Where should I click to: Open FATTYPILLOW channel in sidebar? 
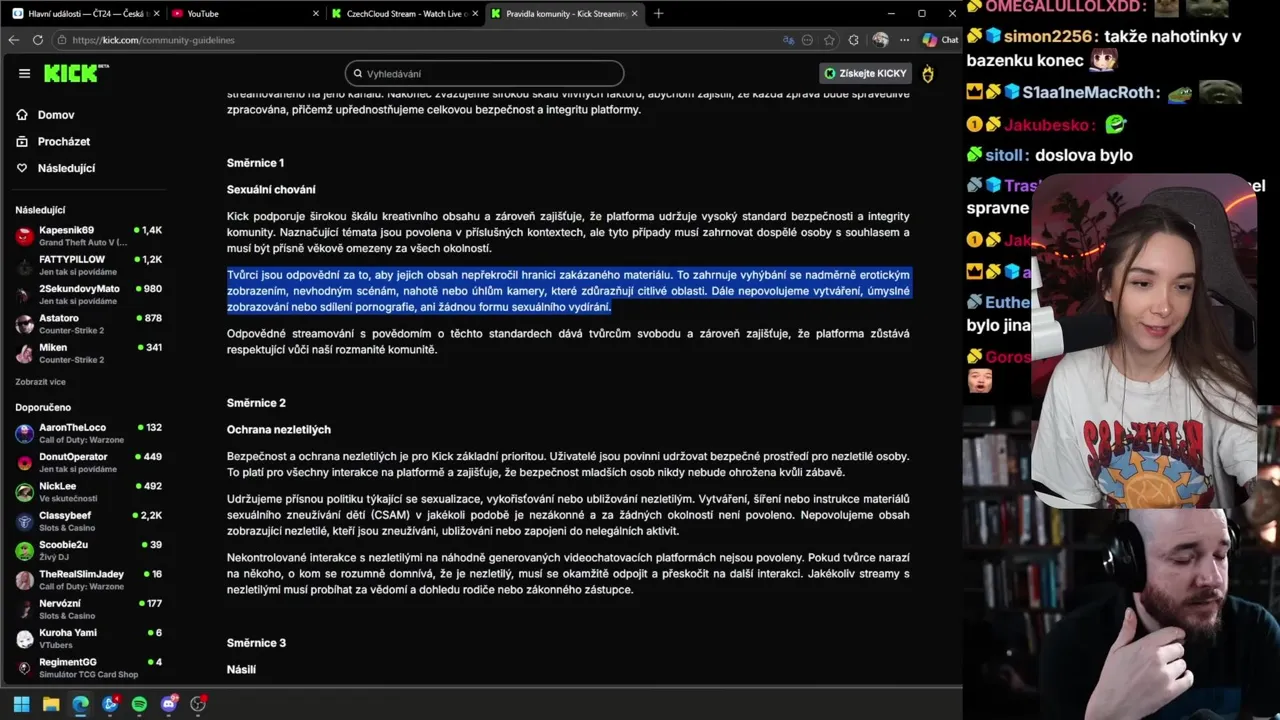click(x=88, y=265)
